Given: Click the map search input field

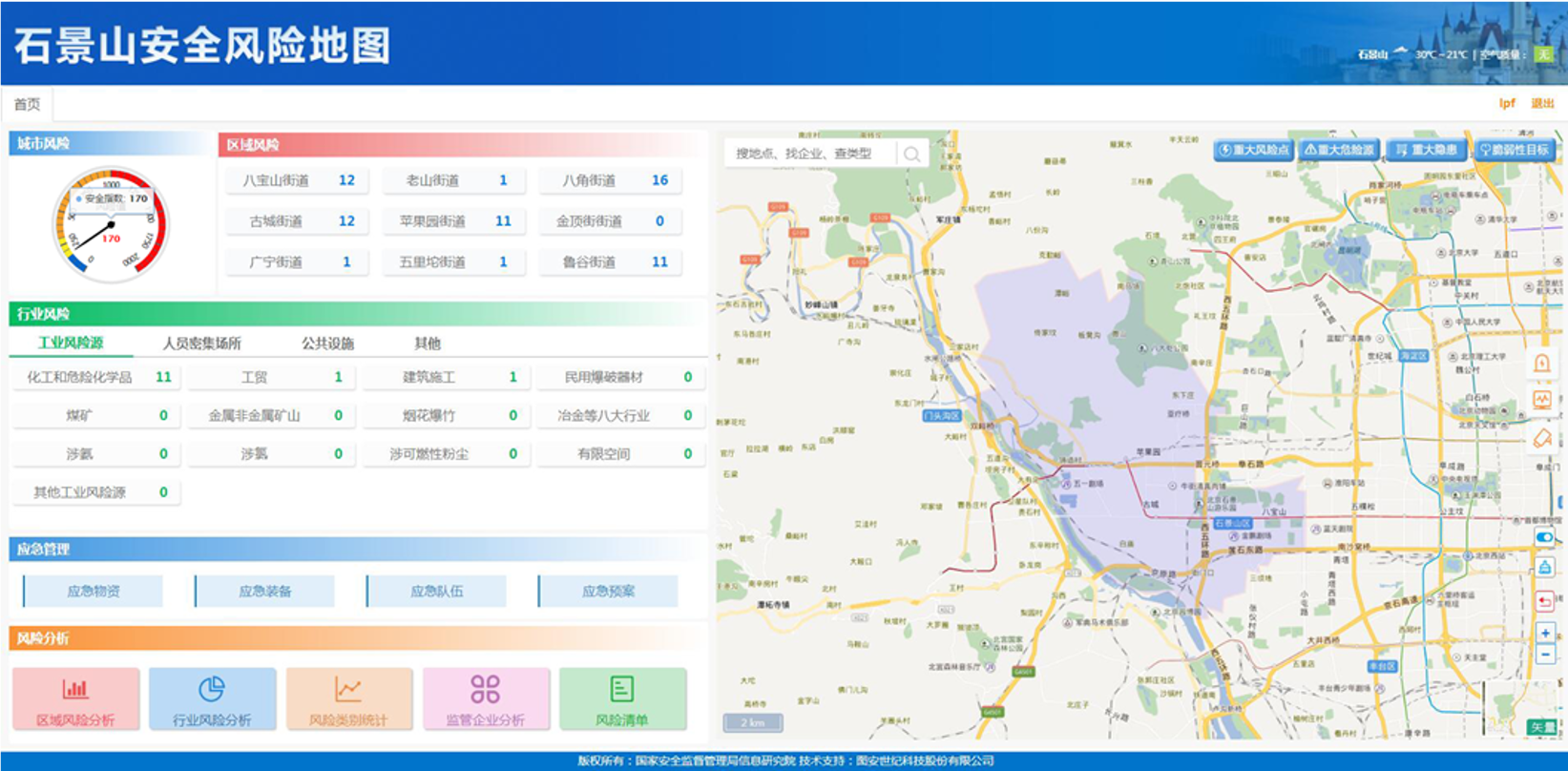Looking at the screenshot, I should click(x=811, y=154).
